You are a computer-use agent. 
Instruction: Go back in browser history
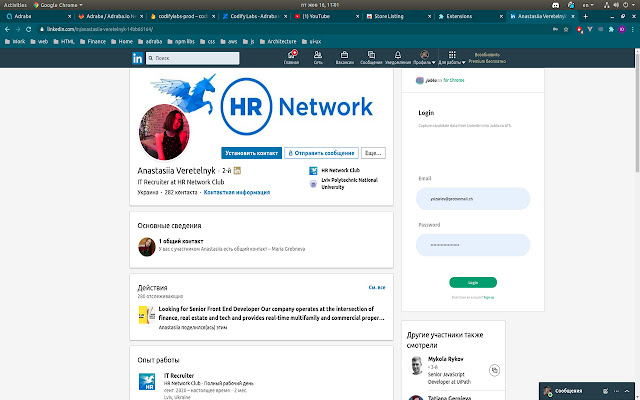(x=7, y=29)
